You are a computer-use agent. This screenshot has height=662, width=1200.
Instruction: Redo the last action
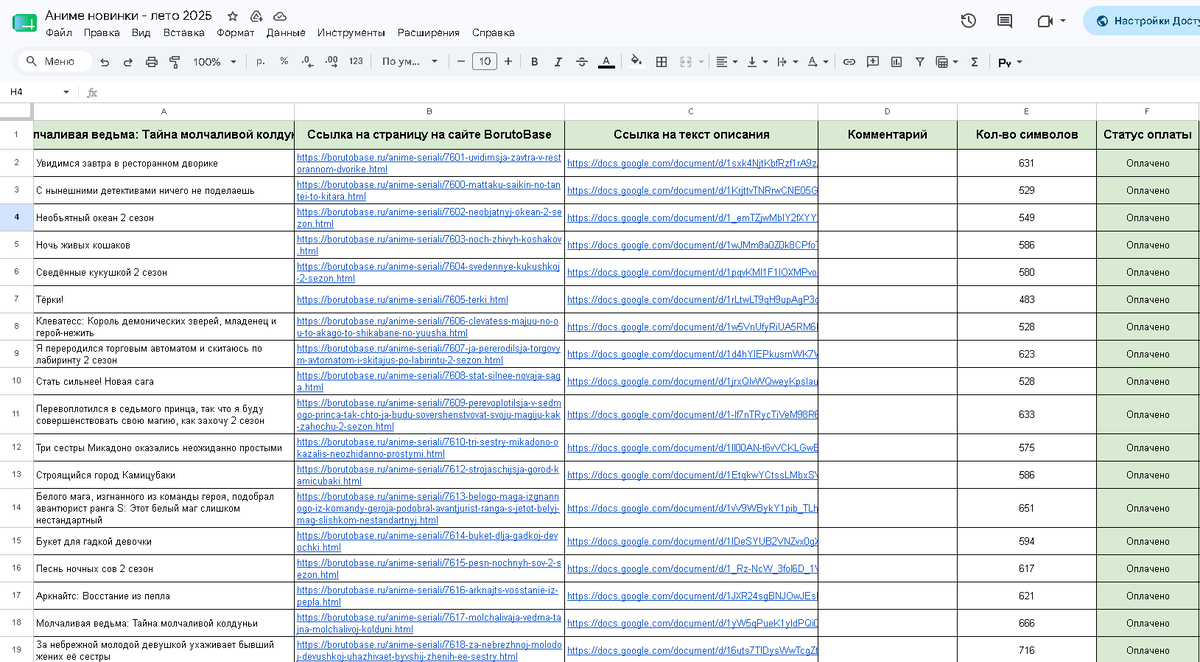click(x=128, y=62)
